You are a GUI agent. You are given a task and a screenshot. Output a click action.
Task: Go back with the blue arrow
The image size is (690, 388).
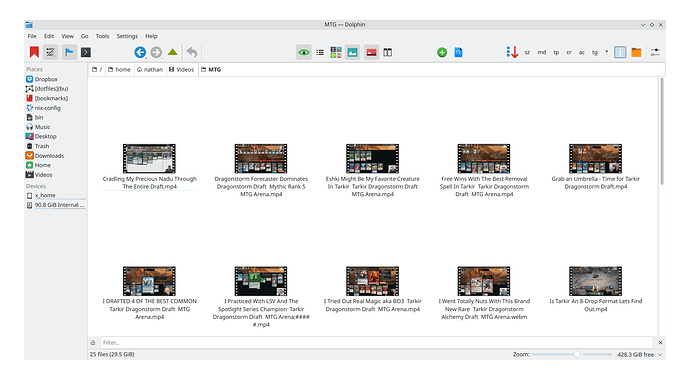(x=140, y=52)
